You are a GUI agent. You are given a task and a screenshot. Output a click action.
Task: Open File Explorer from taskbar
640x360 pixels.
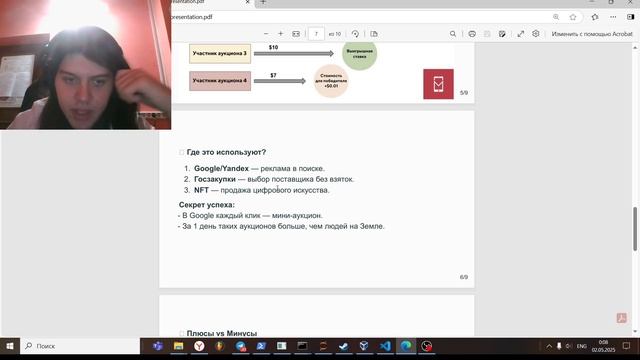click(x=178, y=346)
